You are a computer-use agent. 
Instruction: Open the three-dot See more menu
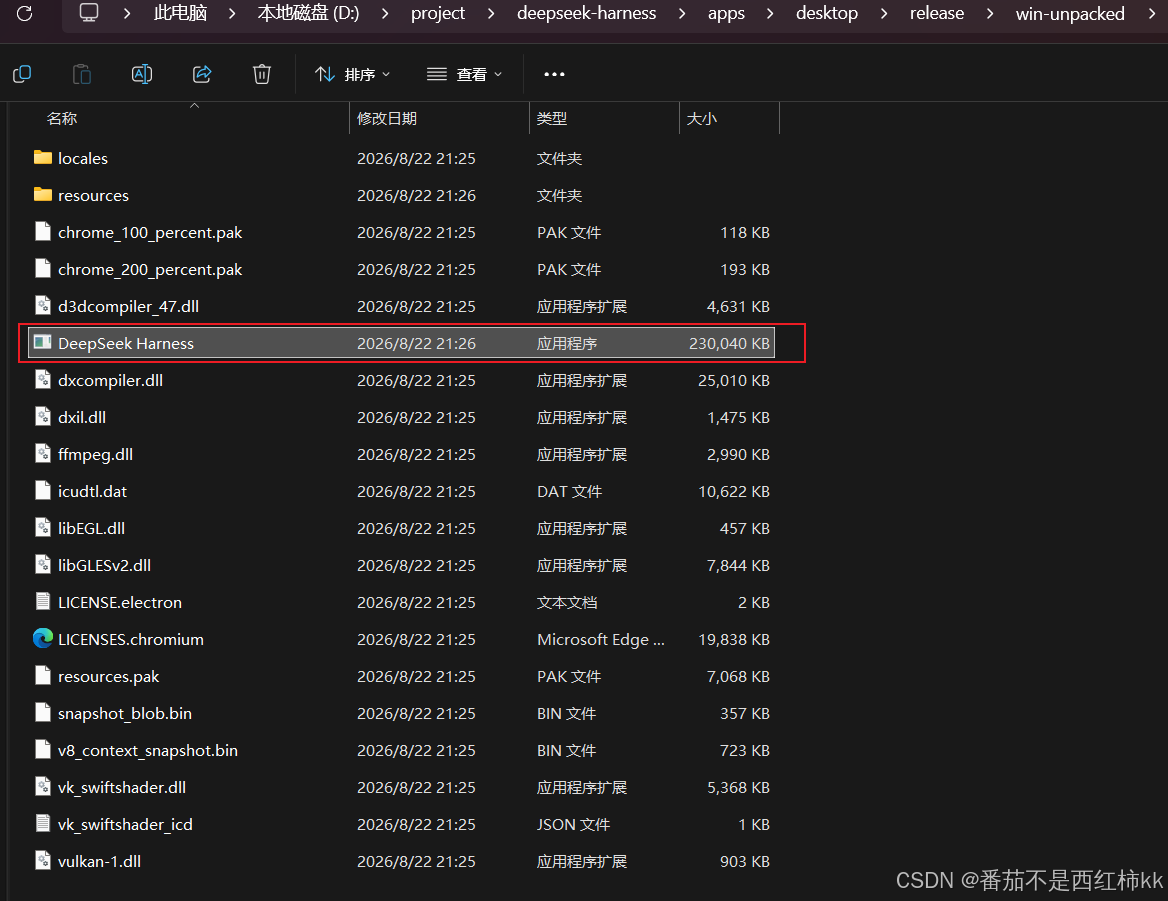pyautogui.click(x=554, y=74)
